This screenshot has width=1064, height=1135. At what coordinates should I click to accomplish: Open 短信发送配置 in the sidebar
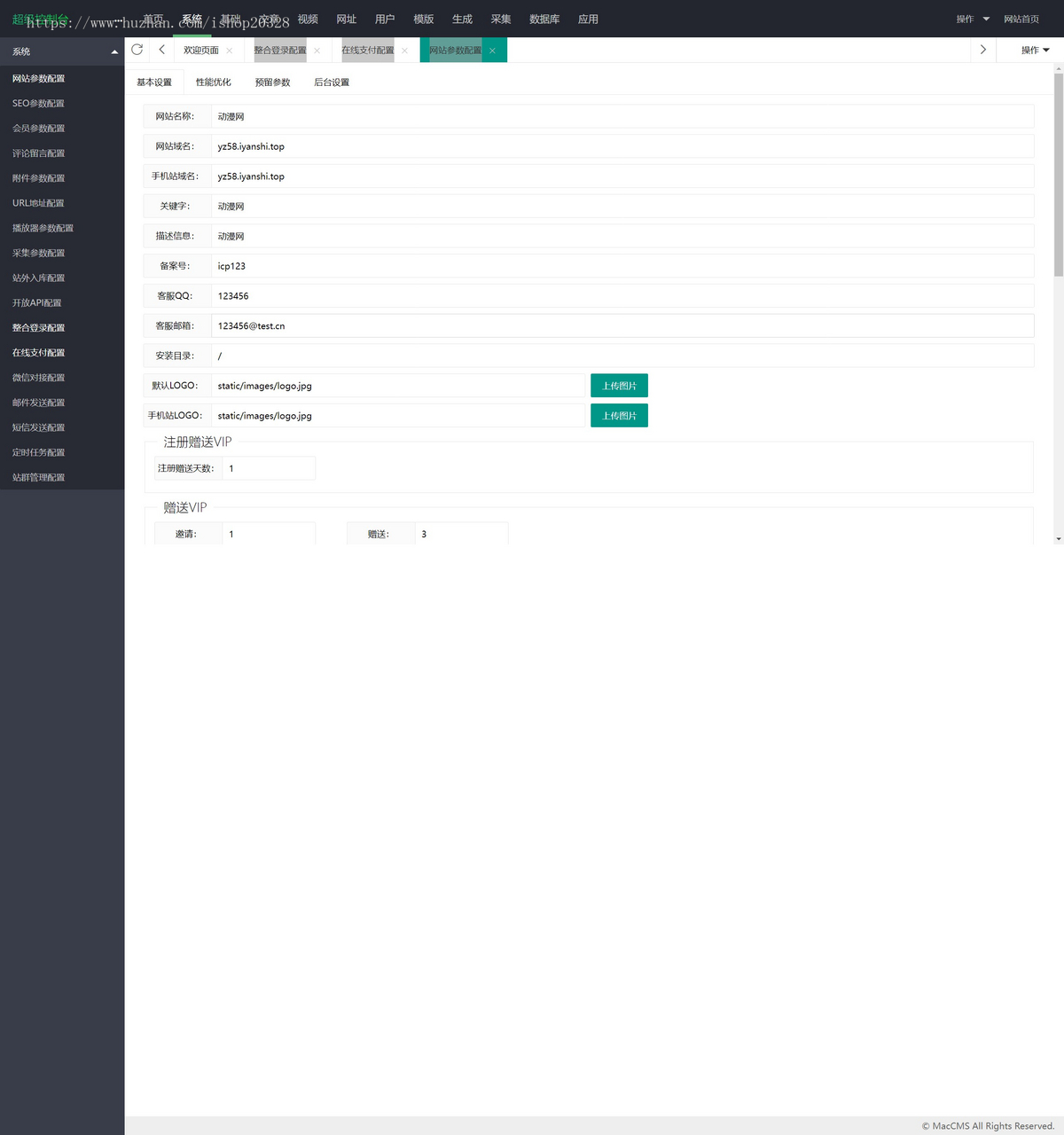click(62, 427)
